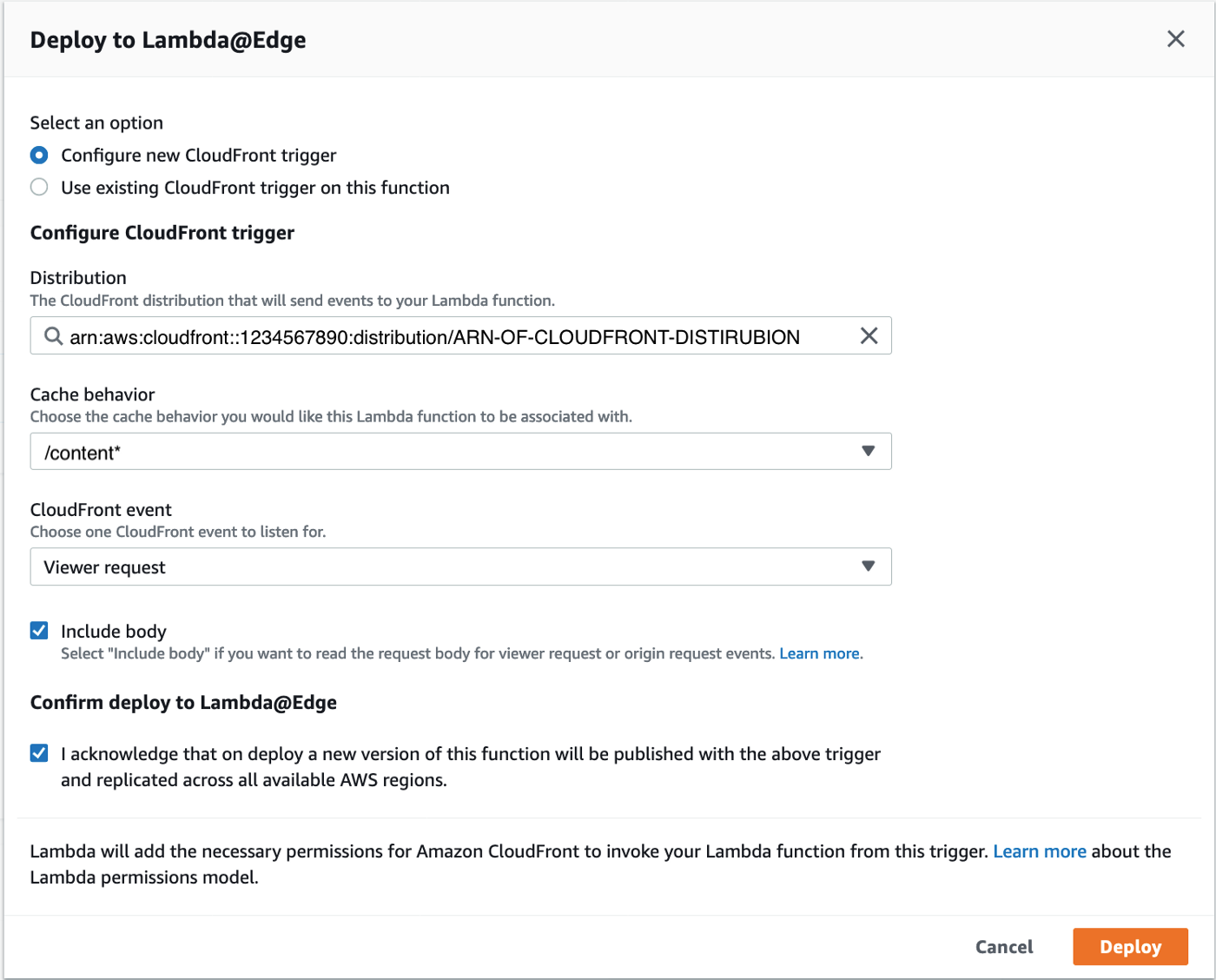
Task: Select "Configure new CloudFront trigger" option
Action: (38, 155)
